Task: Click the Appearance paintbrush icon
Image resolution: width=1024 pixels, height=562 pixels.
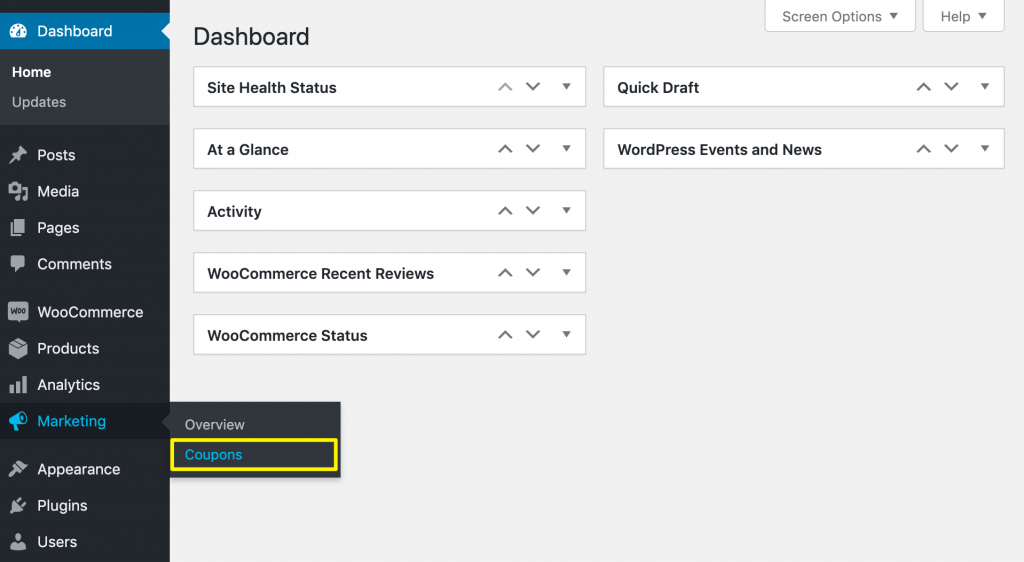Action: [x=18, y=469]
